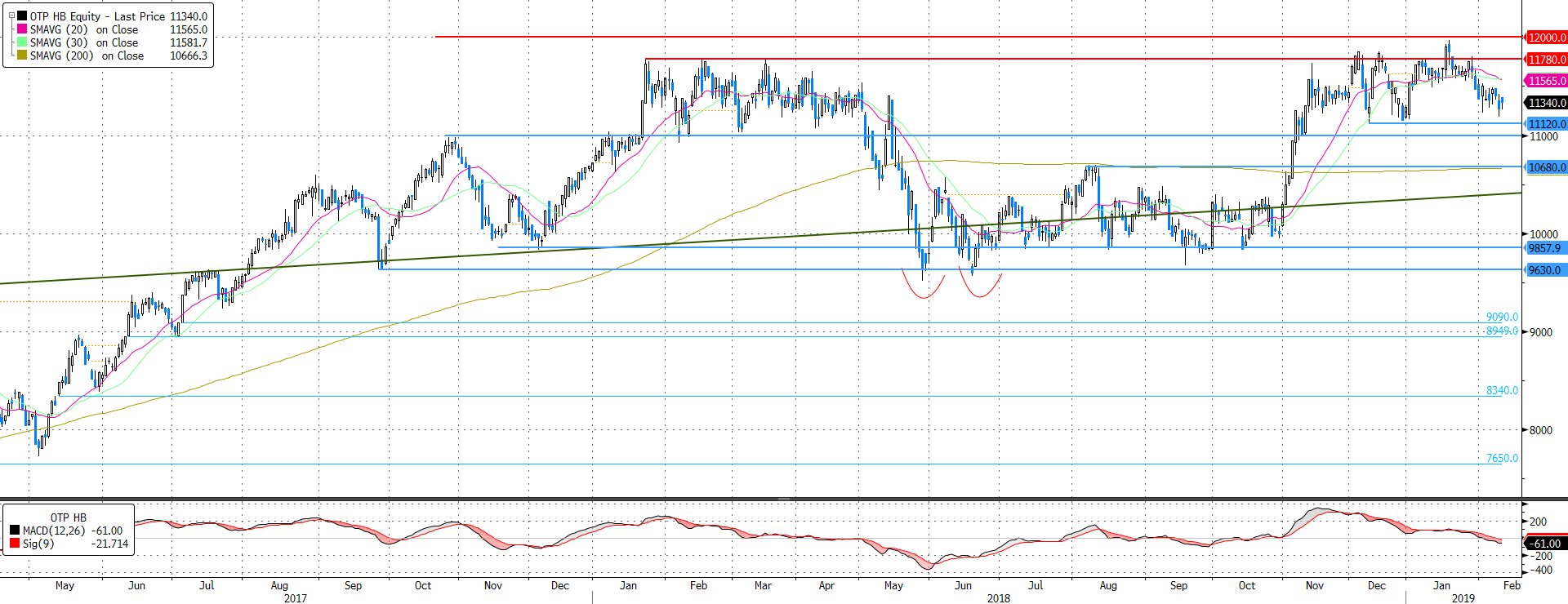Viewport: 1568px width, 604px height.
Task: Click the black OTP HB Equity swatch
Action: tap(22, 16)
